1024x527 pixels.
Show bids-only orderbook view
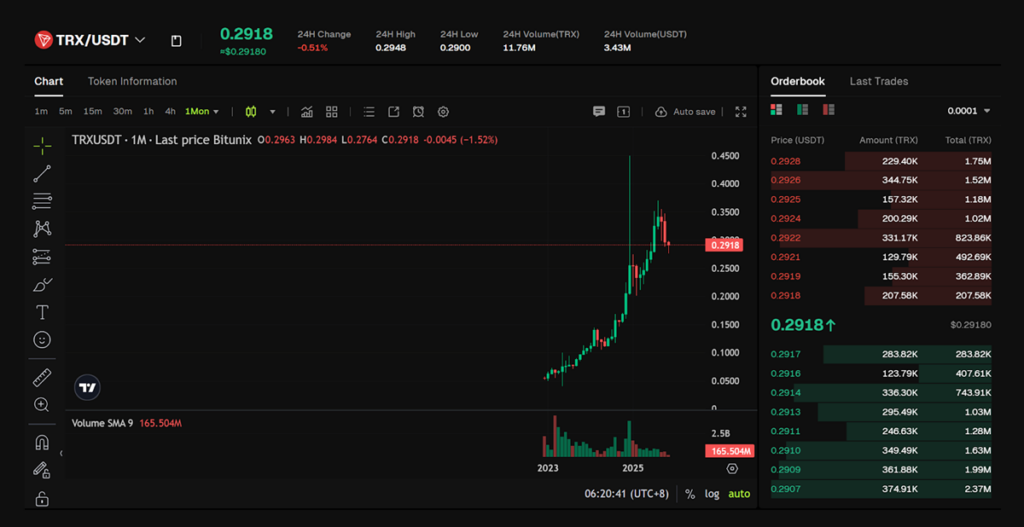[x=803, y=110]
